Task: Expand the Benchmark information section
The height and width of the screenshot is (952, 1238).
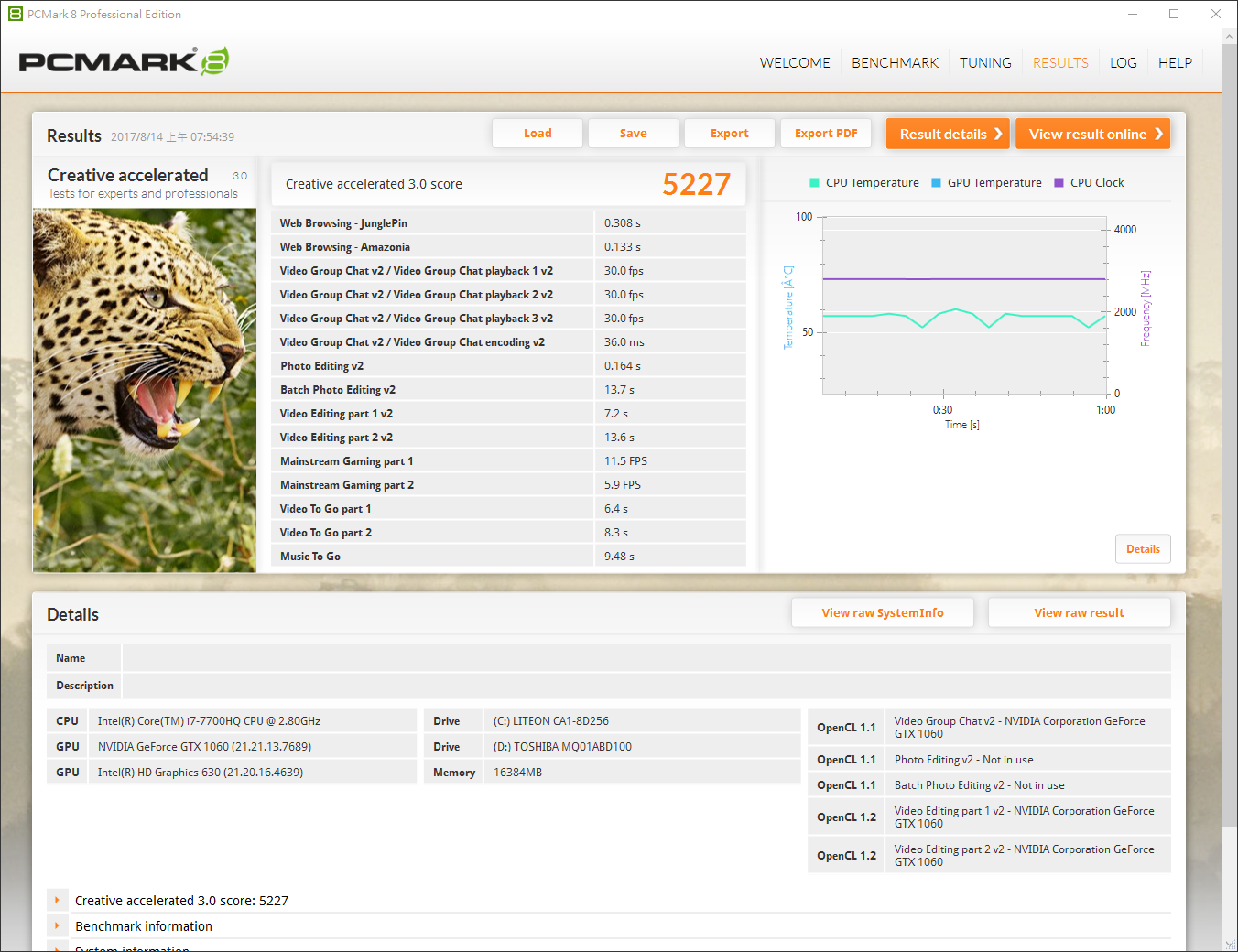Action: [57, 926]
